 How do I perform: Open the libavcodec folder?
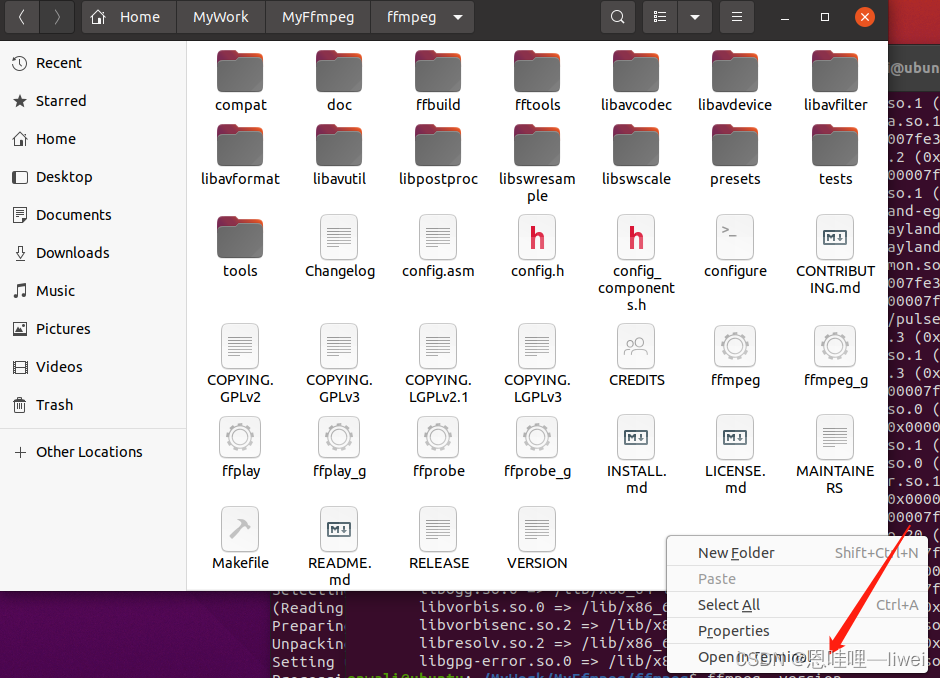[x=636, y=71]
